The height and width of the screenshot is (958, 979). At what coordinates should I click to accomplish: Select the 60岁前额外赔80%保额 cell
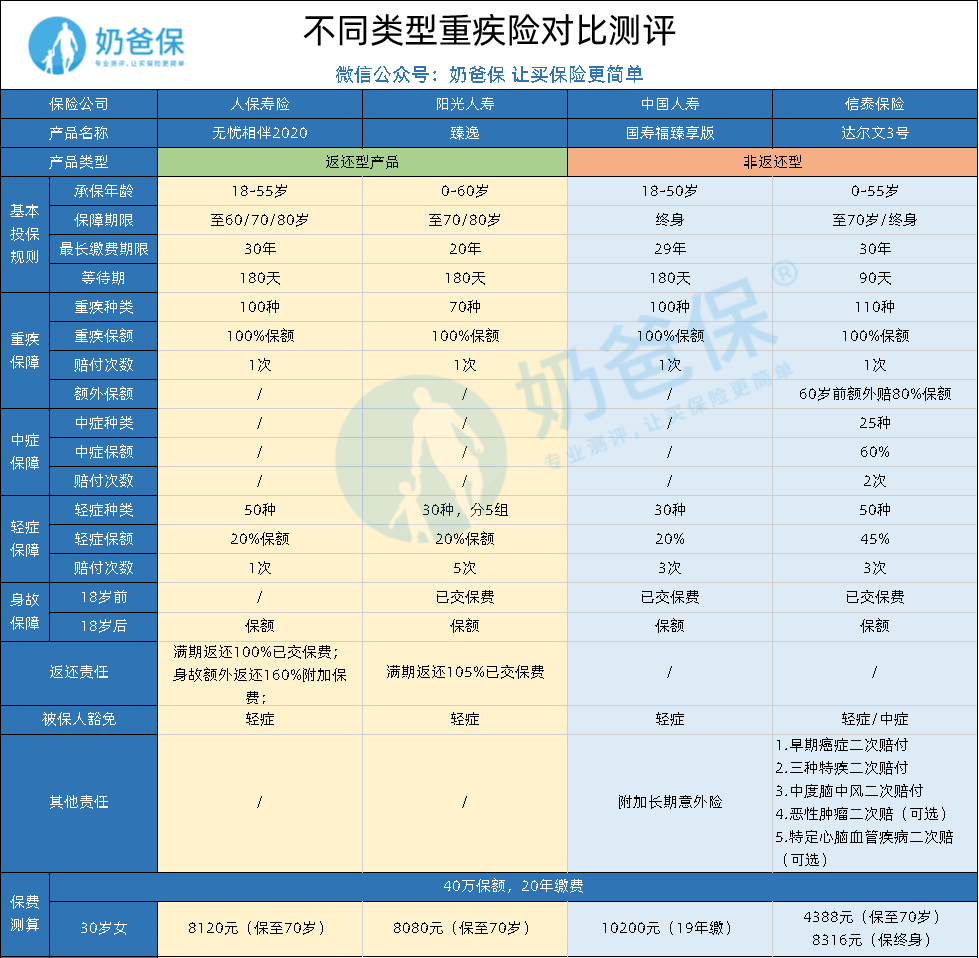pos(875,394)
